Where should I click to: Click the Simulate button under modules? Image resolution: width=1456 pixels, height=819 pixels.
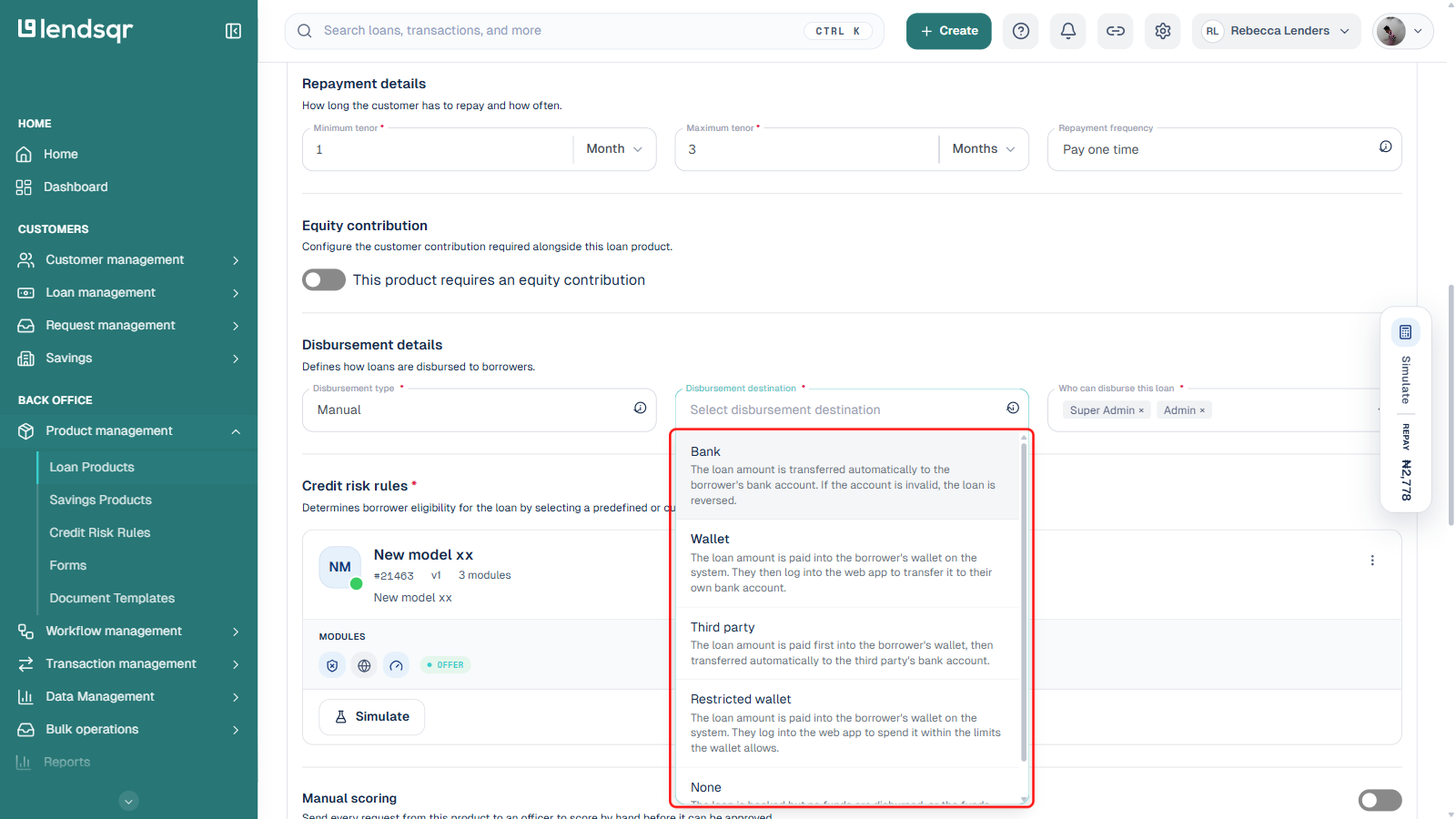pos(371,717)
